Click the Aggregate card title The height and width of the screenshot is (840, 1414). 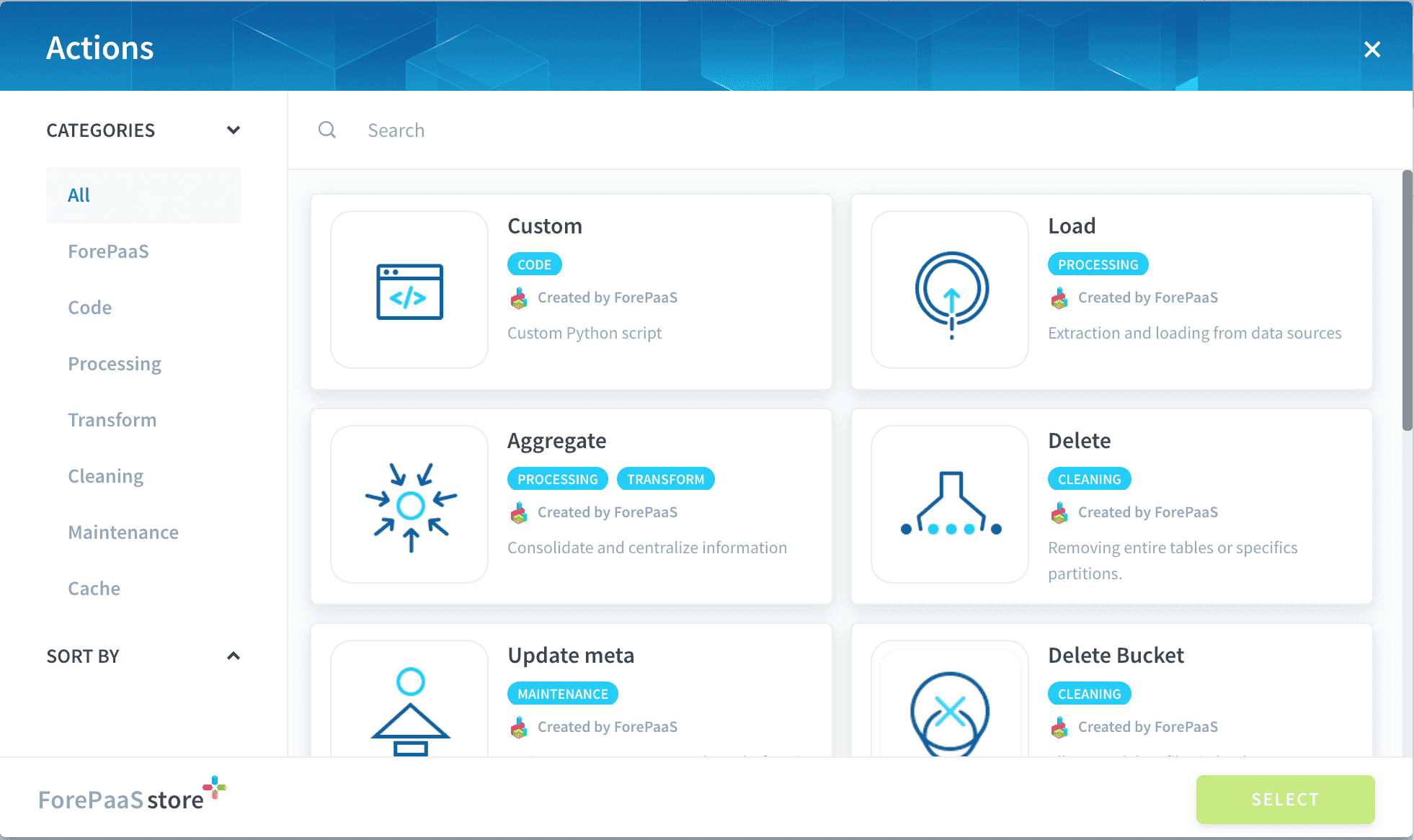(557, 441)
